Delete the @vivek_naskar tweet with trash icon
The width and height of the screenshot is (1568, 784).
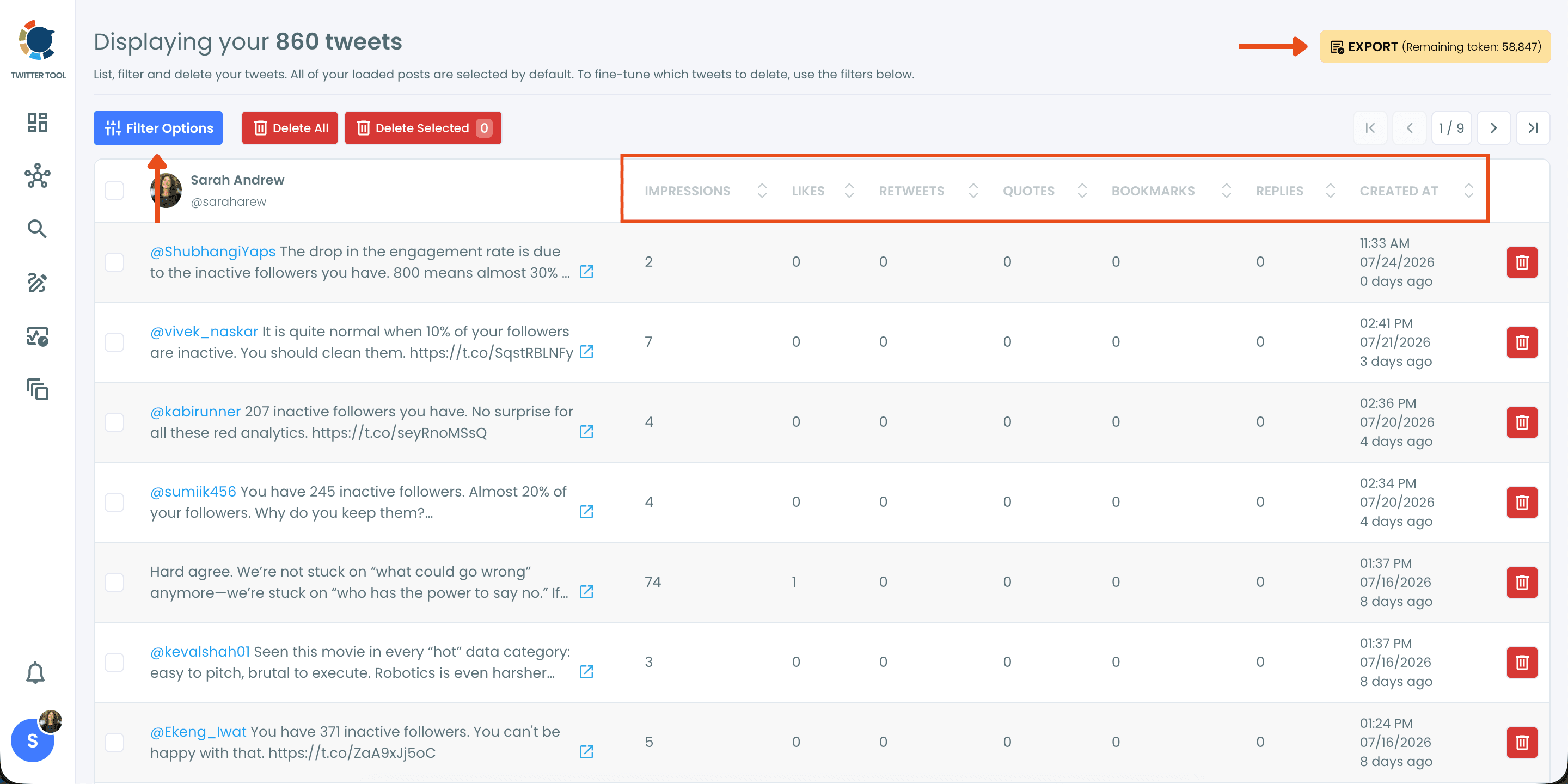[1522, 342]
